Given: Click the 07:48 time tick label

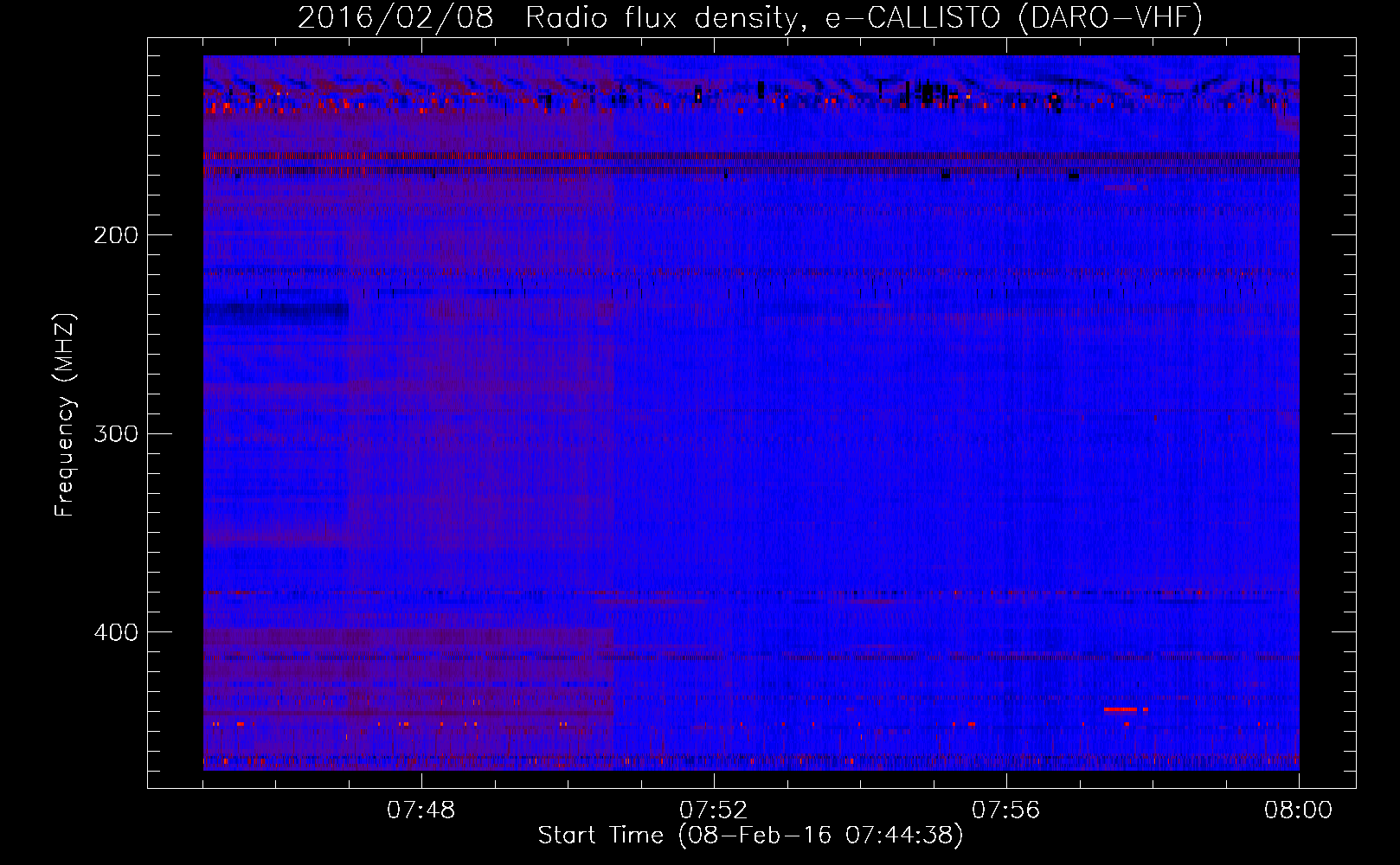Looking at the screenshot, I should tap(421, 811).
